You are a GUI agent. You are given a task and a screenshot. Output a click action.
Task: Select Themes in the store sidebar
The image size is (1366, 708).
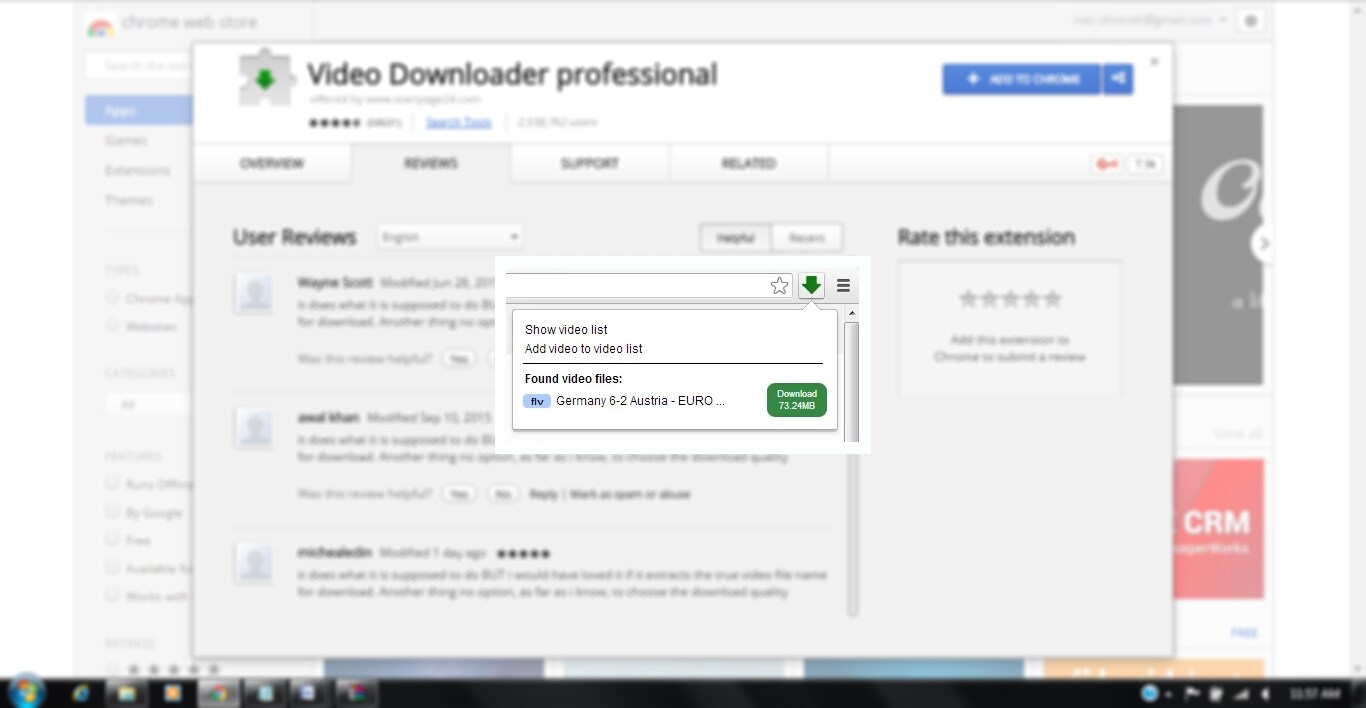click(x=129, y=200)
